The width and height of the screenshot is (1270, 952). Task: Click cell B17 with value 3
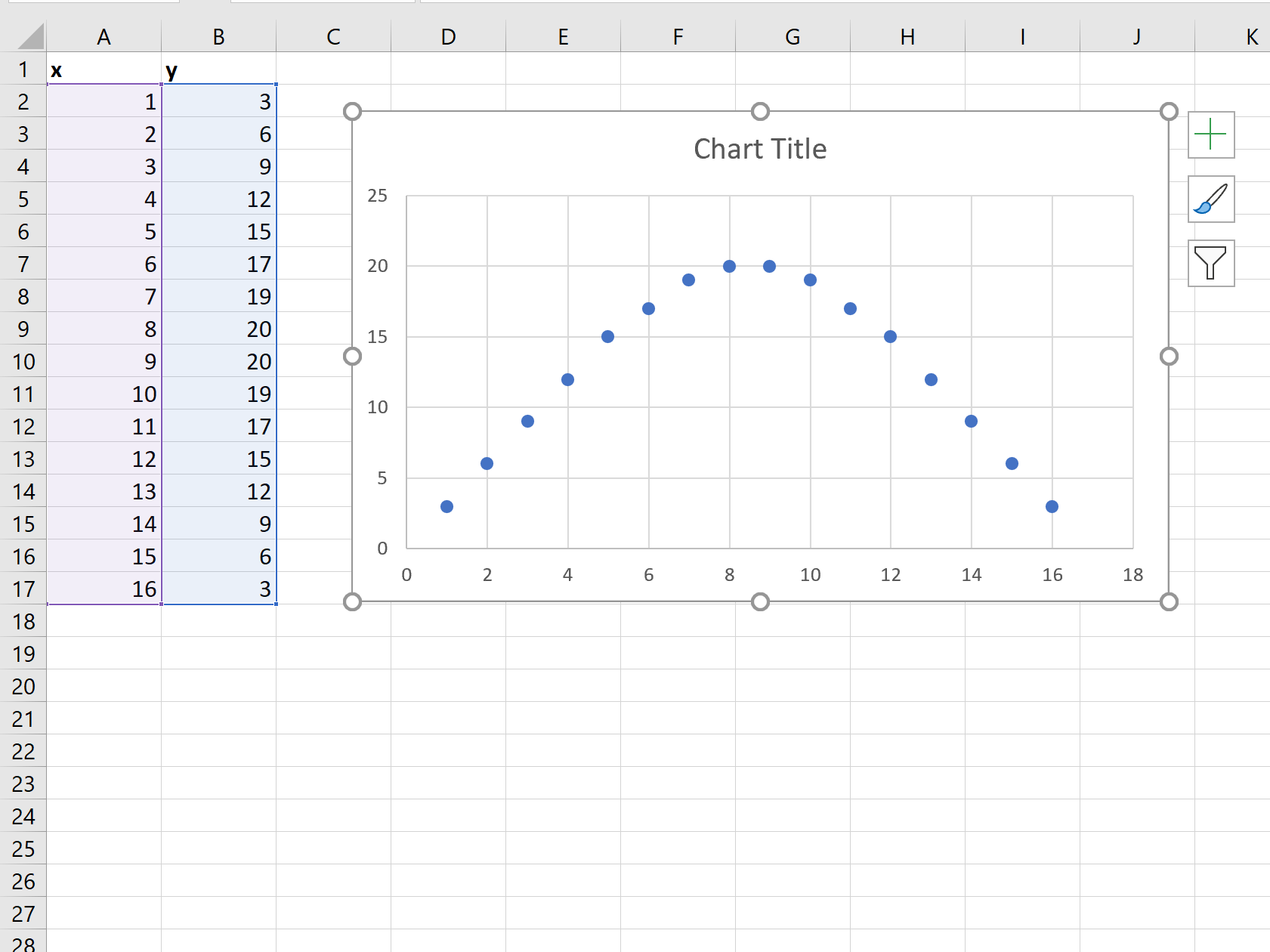(x=219, y=589)
